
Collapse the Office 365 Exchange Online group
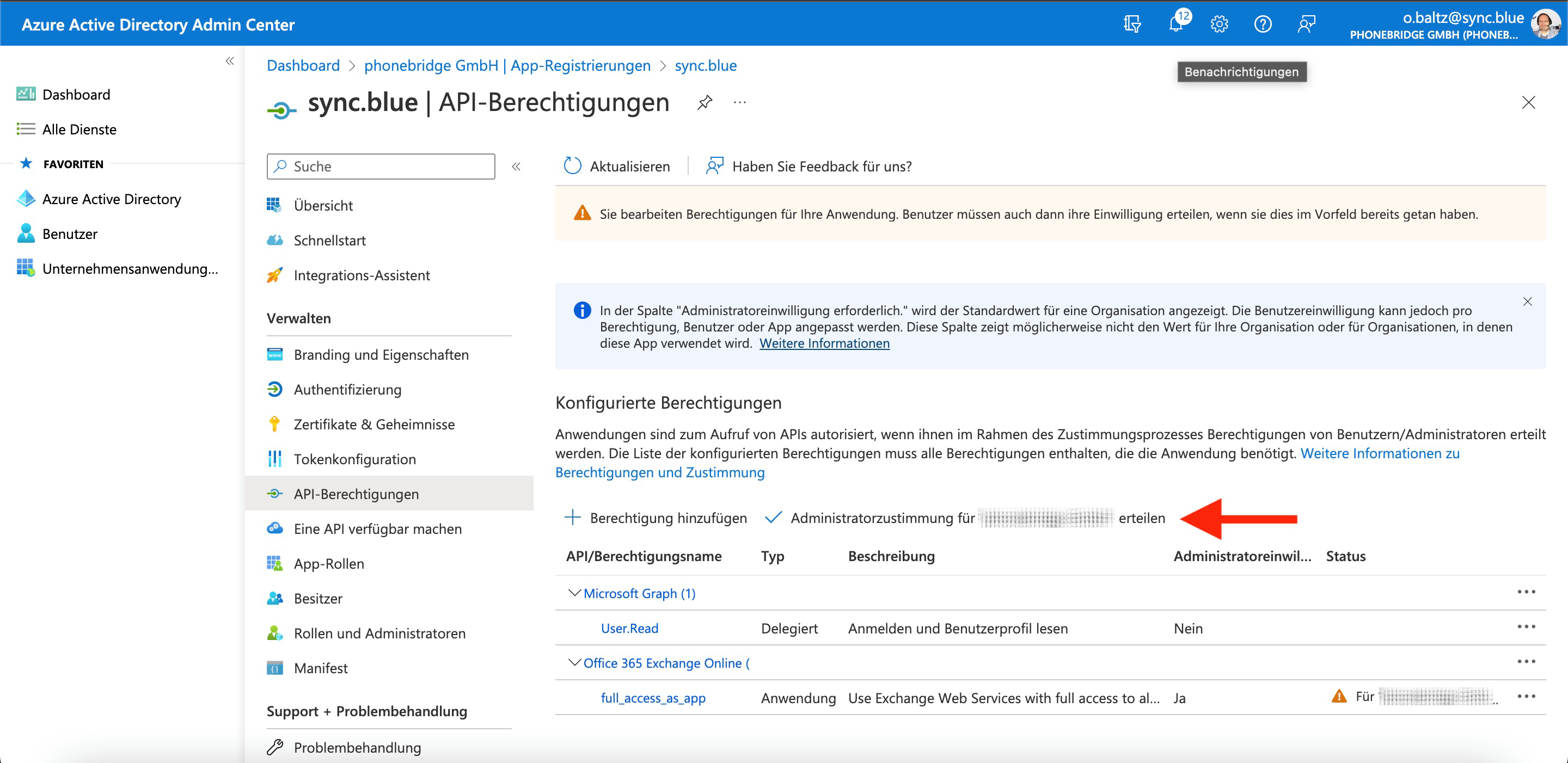[574, 662]
